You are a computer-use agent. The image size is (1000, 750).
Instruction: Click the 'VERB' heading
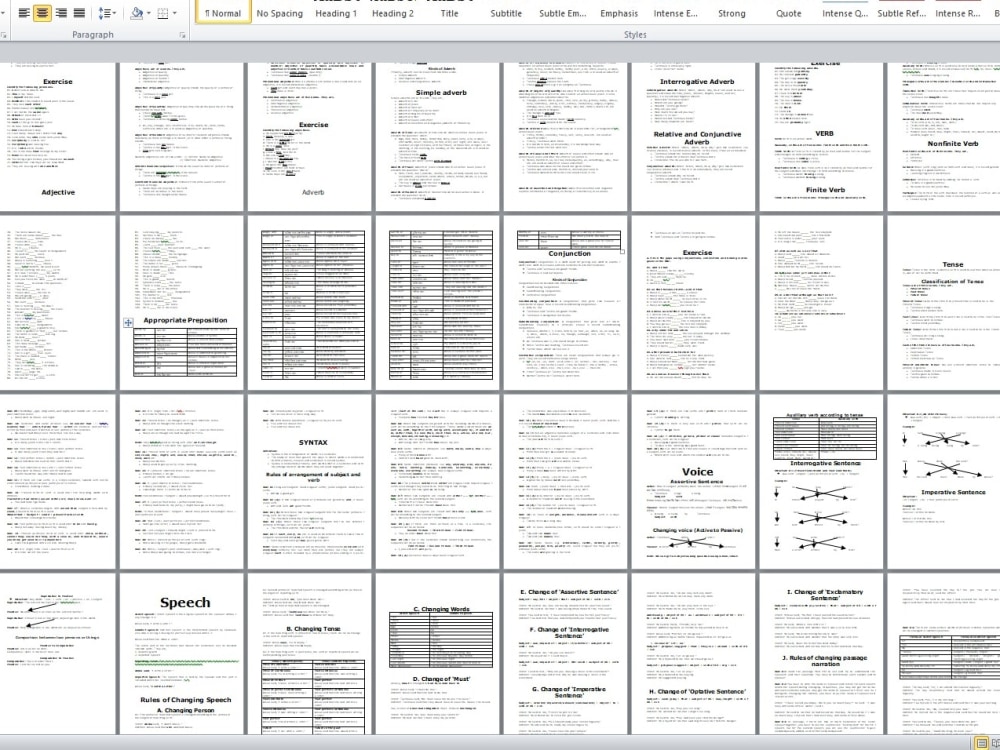(824, 134)
